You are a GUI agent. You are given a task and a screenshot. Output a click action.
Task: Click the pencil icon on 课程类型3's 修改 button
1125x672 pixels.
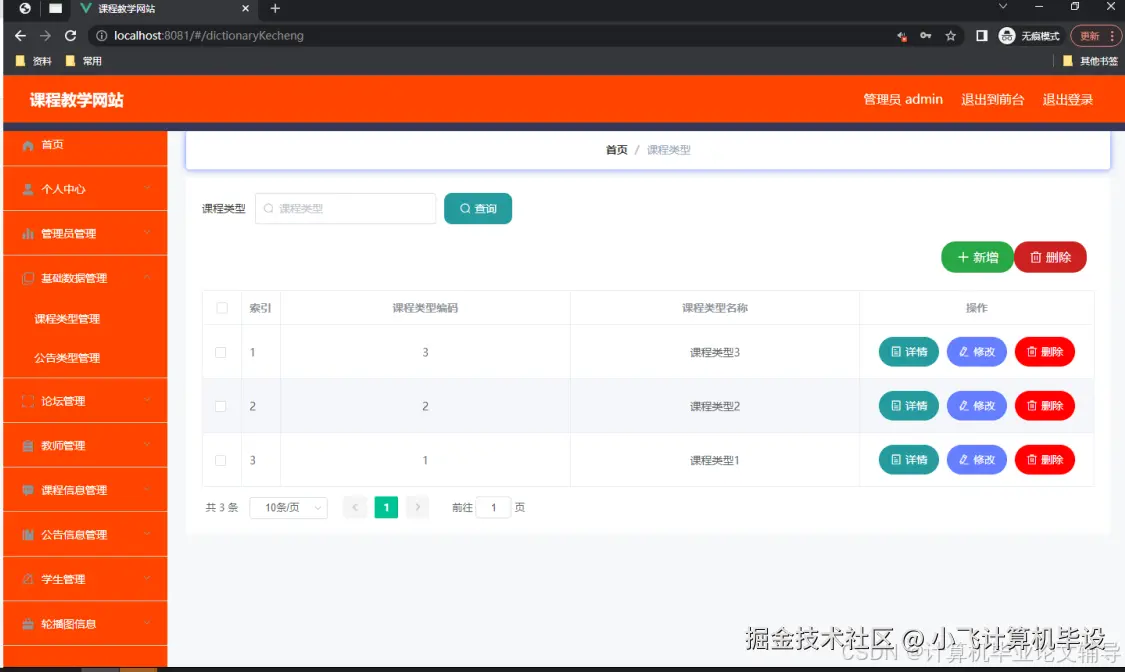pos(965,351)
